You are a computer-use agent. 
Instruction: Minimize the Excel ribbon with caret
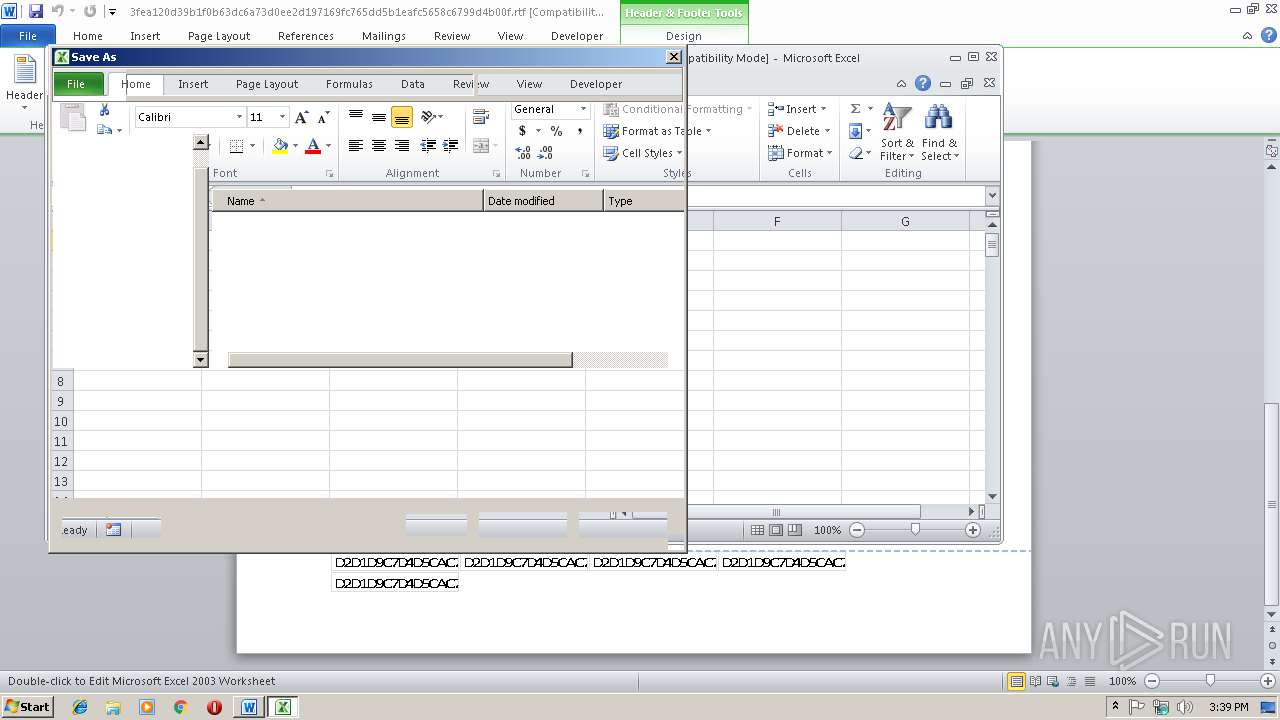click(x=901, y=84)
